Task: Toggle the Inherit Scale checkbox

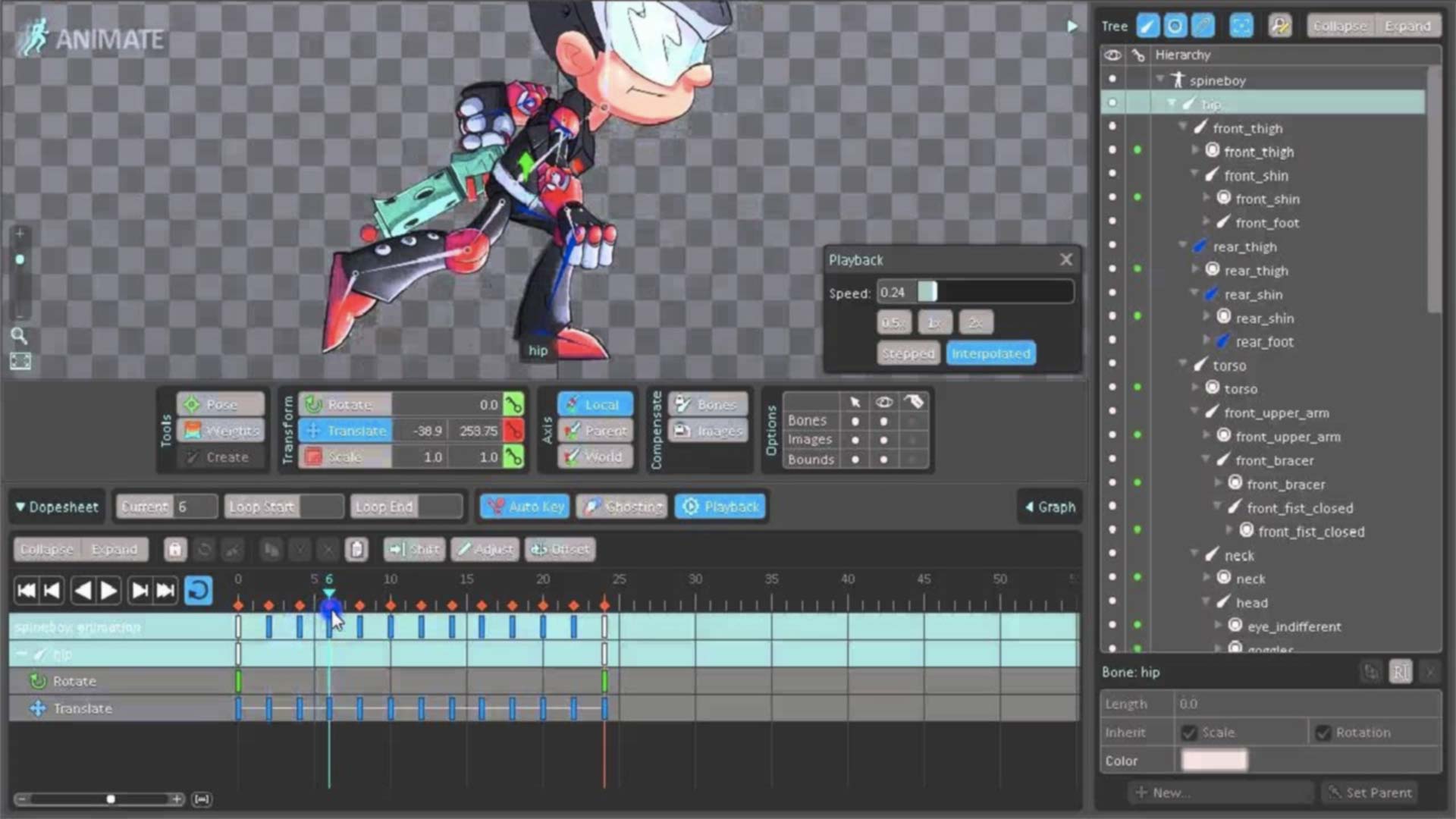Action: pyautogui.click(x=1189, y=733)
